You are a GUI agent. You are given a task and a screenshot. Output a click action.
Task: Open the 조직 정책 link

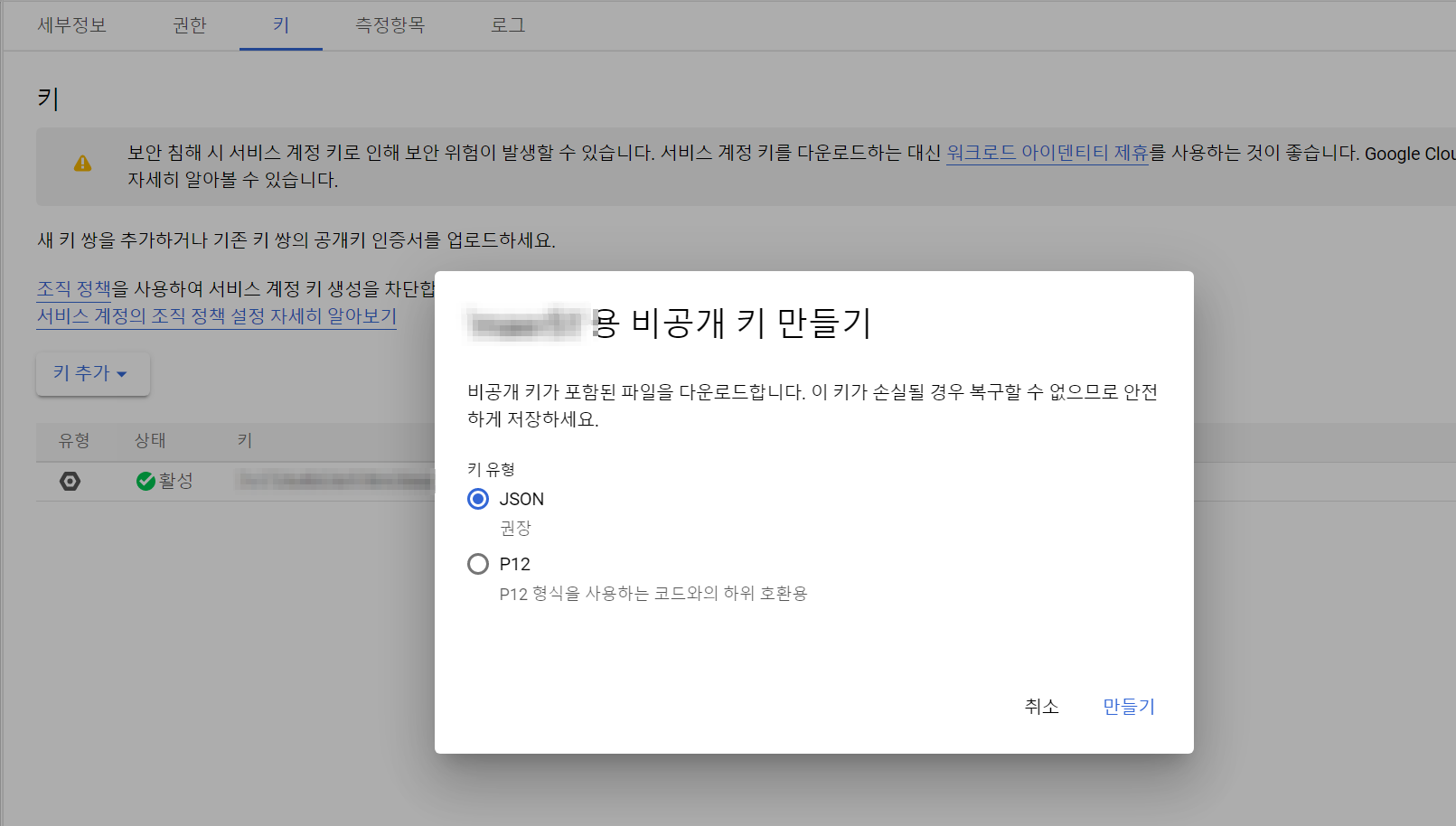(x=73, y=288)
